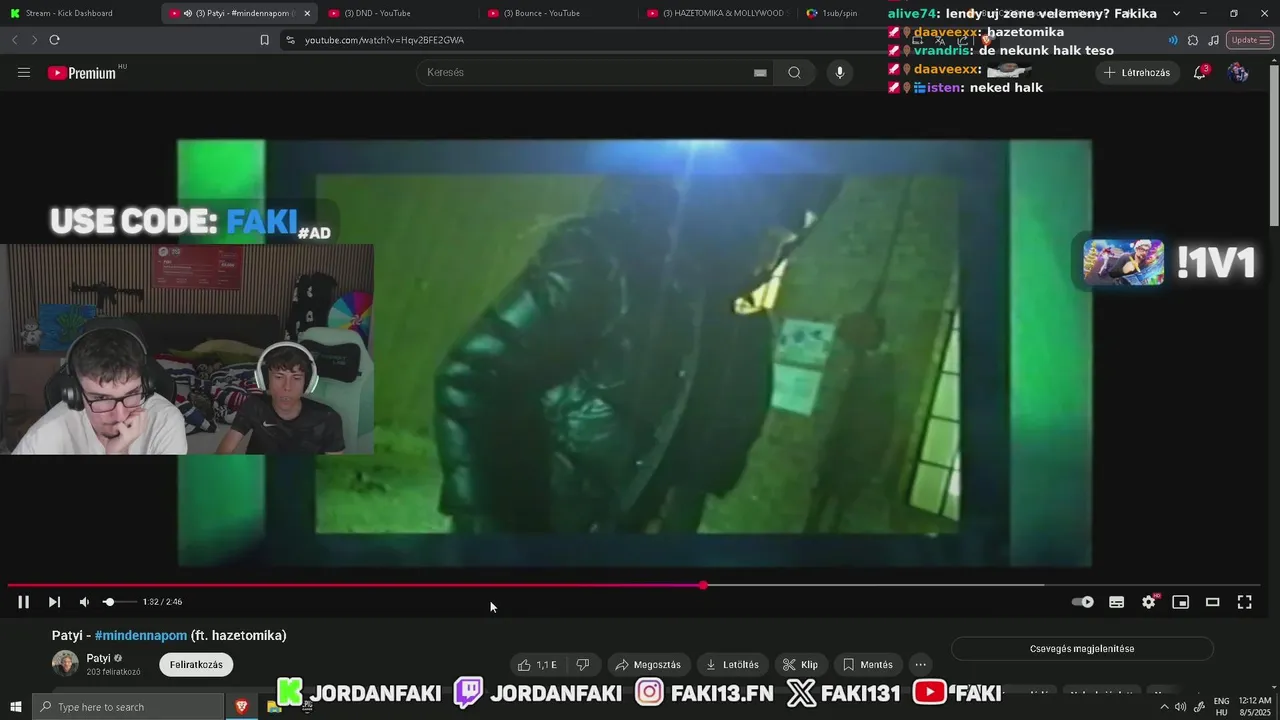Open the Patyi channel avatar
The image size is (1280, 720).
(65, 663)
